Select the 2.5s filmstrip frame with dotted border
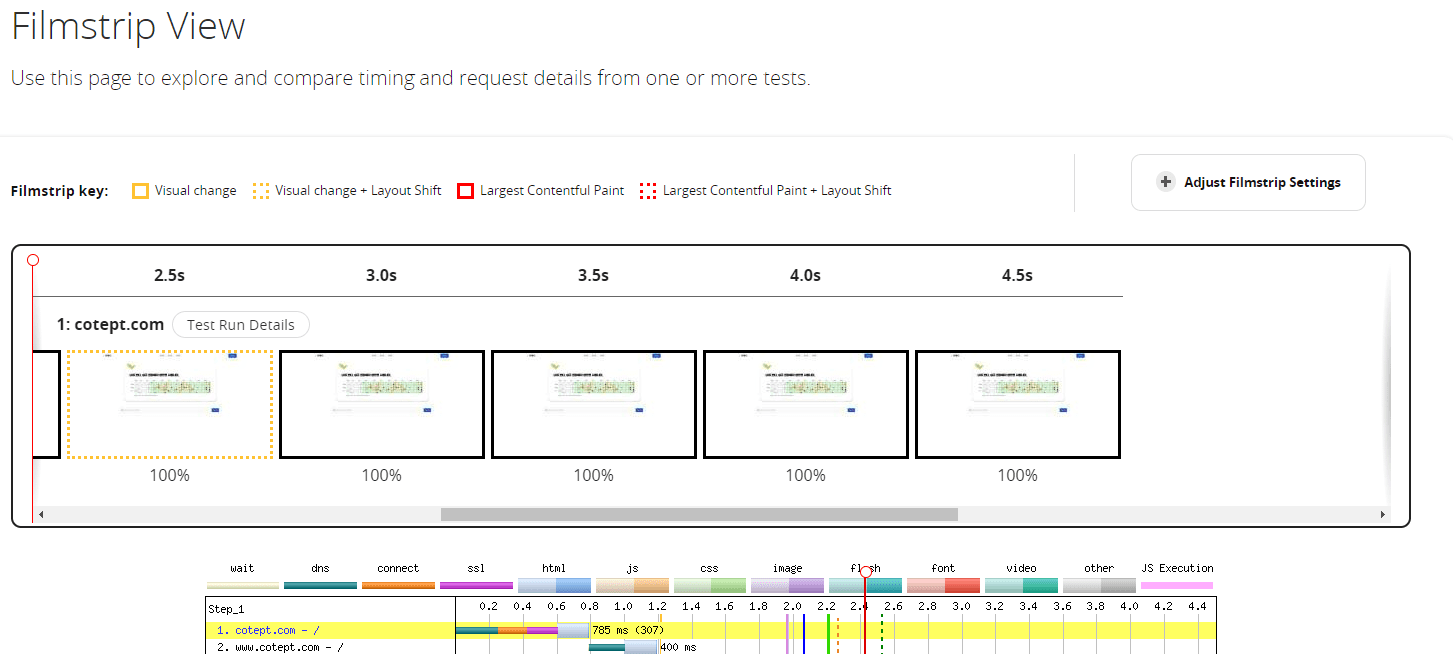1453x654 pixels. point(170,405)
